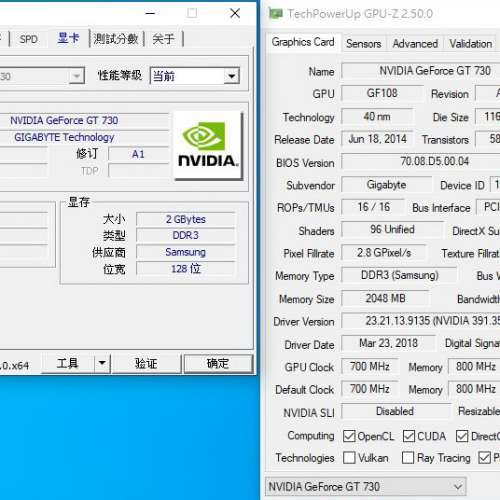Click the GPU Clock row Memory value 800 MHz
Image resolution: width=500 pixels, height=500 pixels.
coord(474,367)
